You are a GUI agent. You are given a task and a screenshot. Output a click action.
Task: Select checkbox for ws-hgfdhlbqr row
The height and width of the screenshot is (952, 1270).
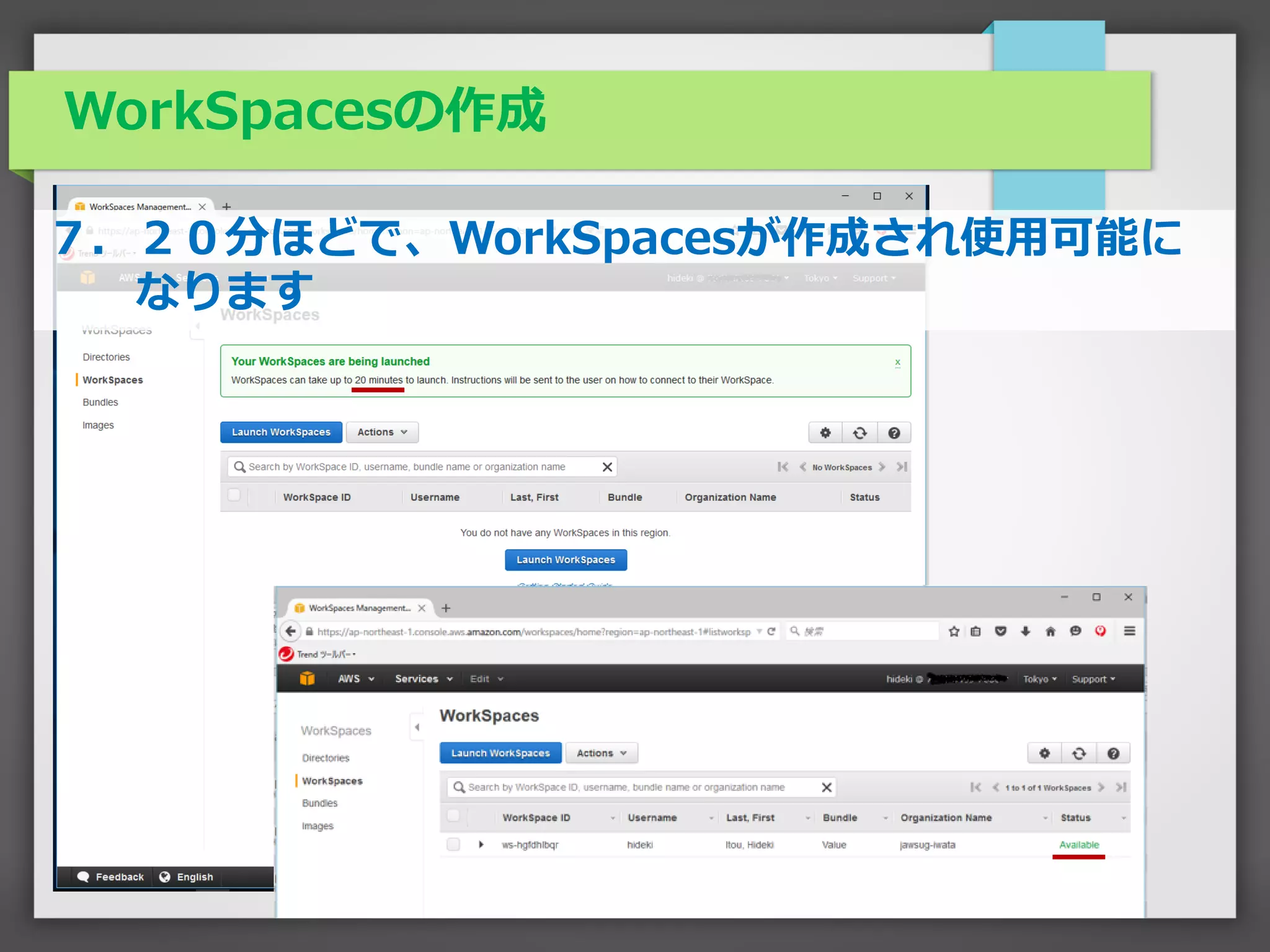(453, 844)
